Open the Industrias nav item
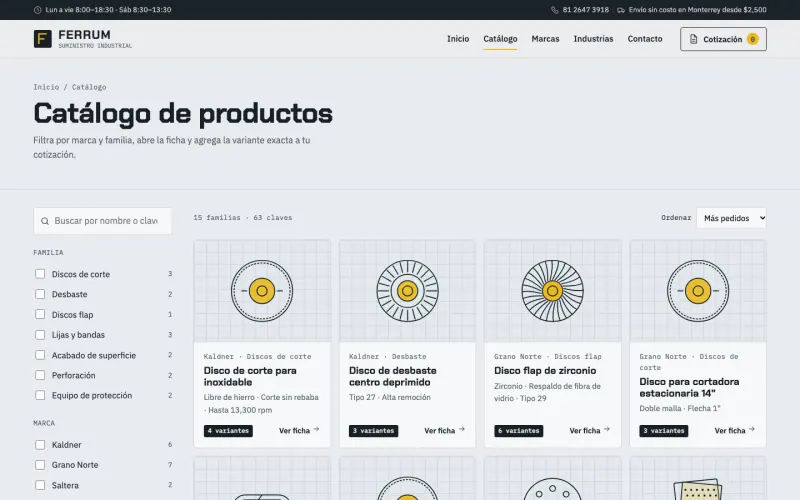This screenshot has height=500, width=800. coord(593,39)
